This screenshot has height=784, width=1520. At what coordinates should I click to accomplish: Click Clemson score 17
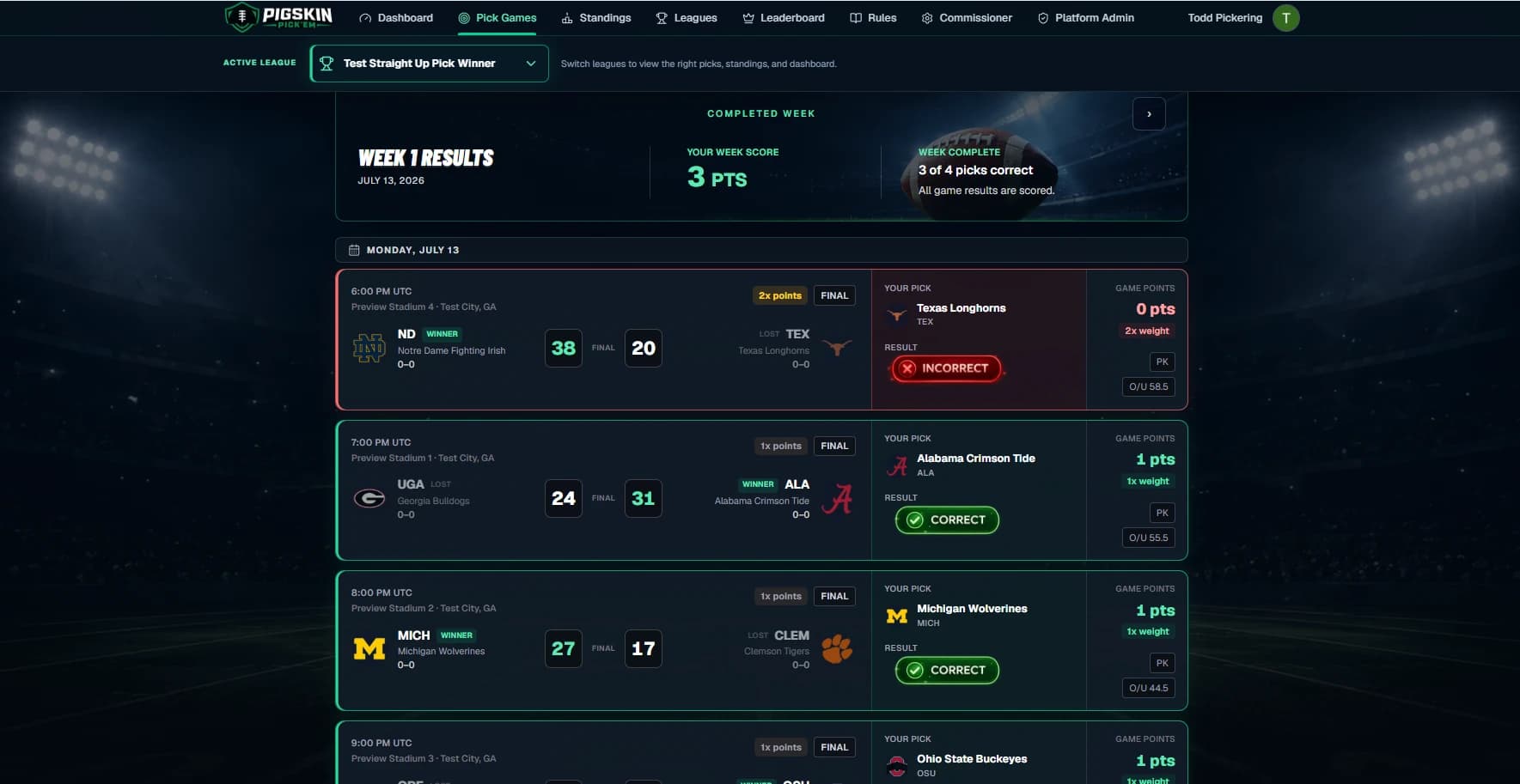[x=644, y=648]
